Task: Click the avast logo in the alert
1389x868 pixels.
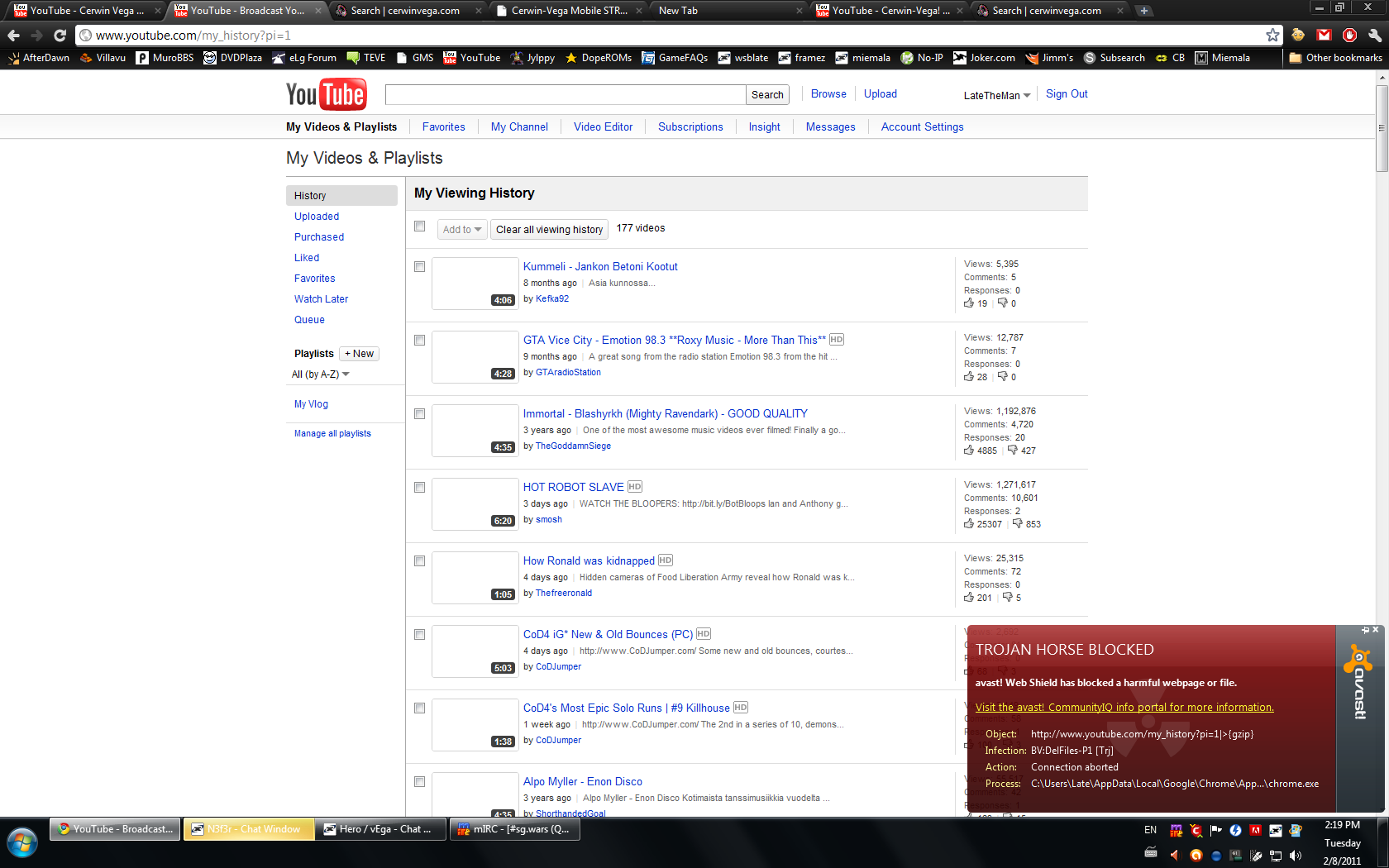Action: 1358,682
